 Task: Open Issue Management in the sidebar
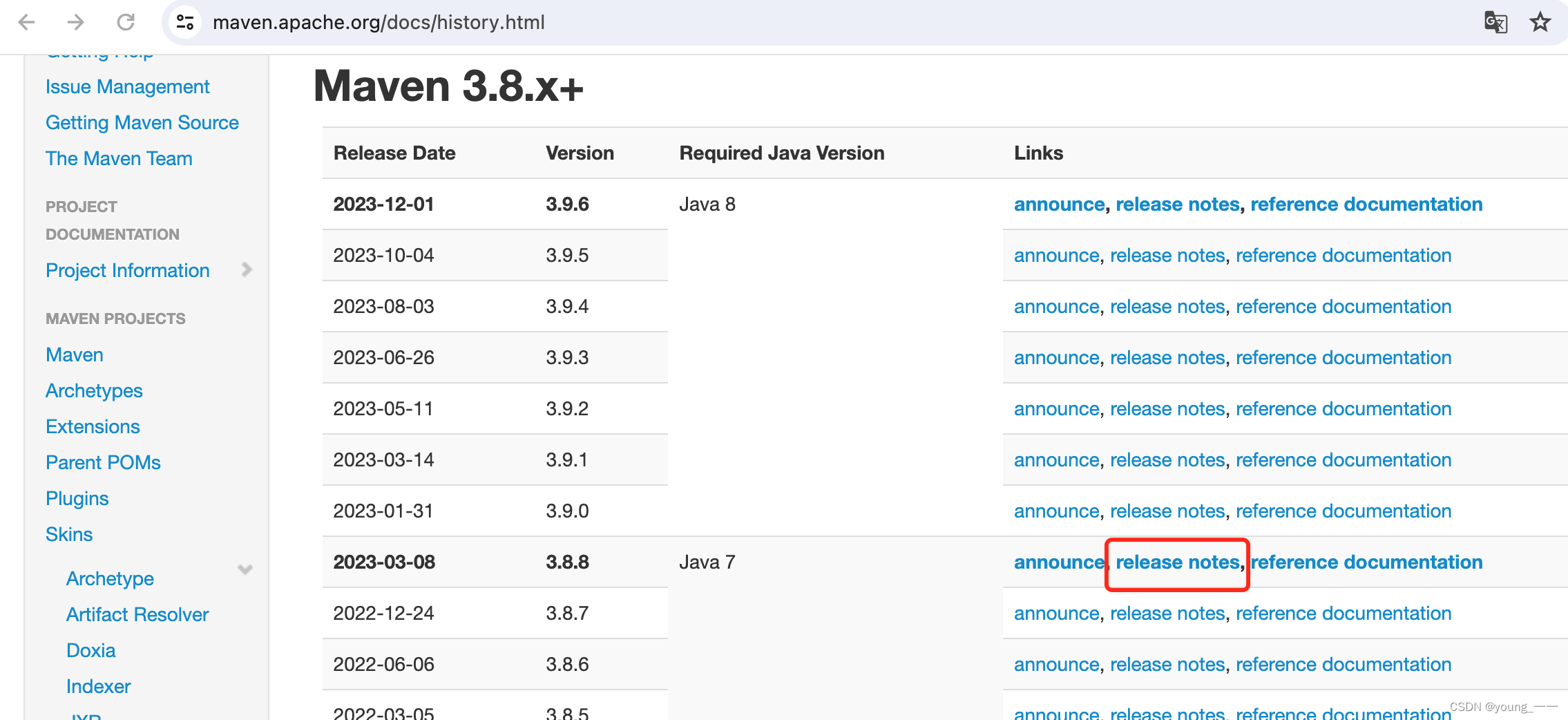click(128, 86)
